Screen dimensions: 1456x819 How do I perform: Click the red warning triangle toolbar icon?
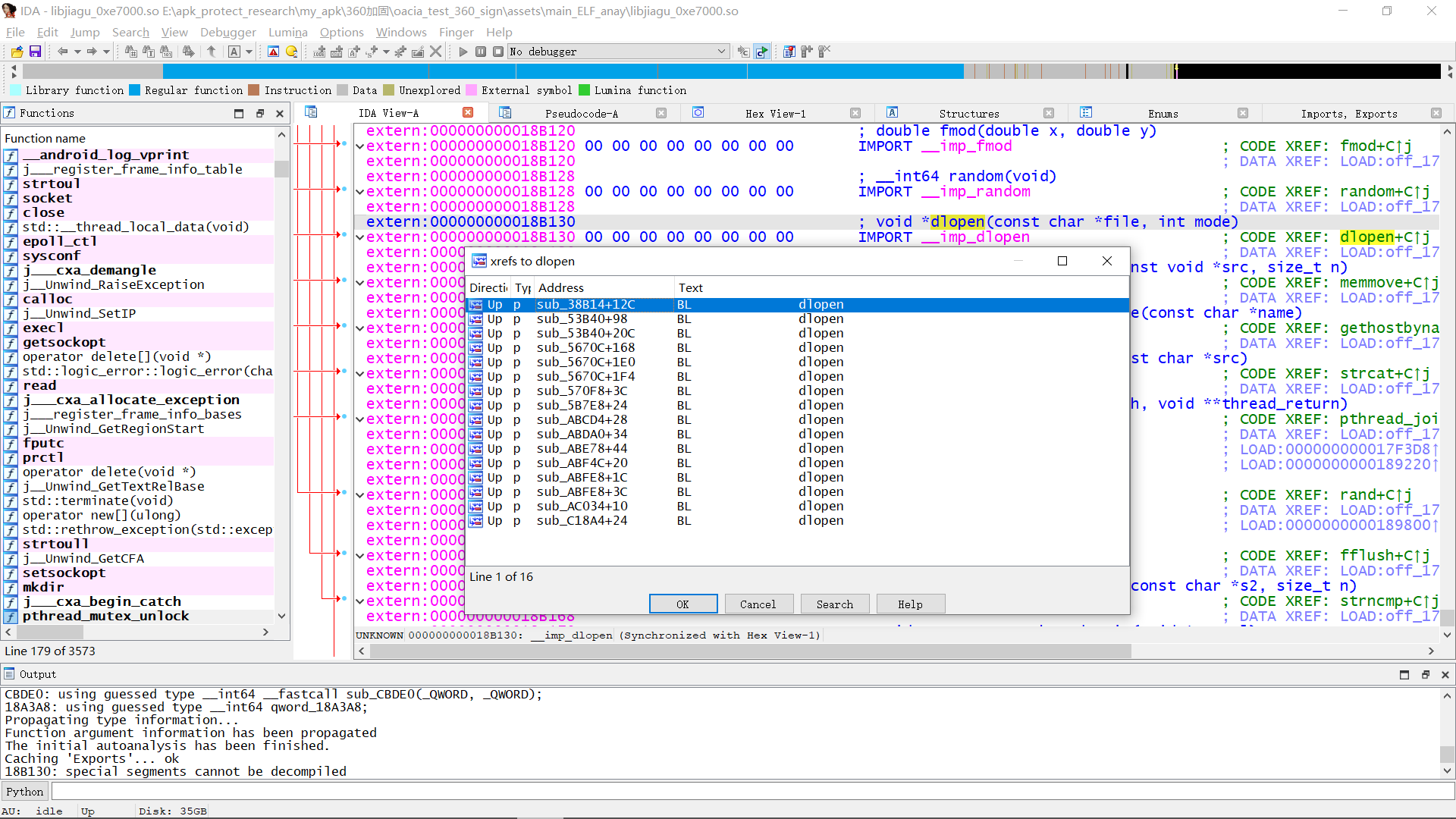(x=274, y=52)
